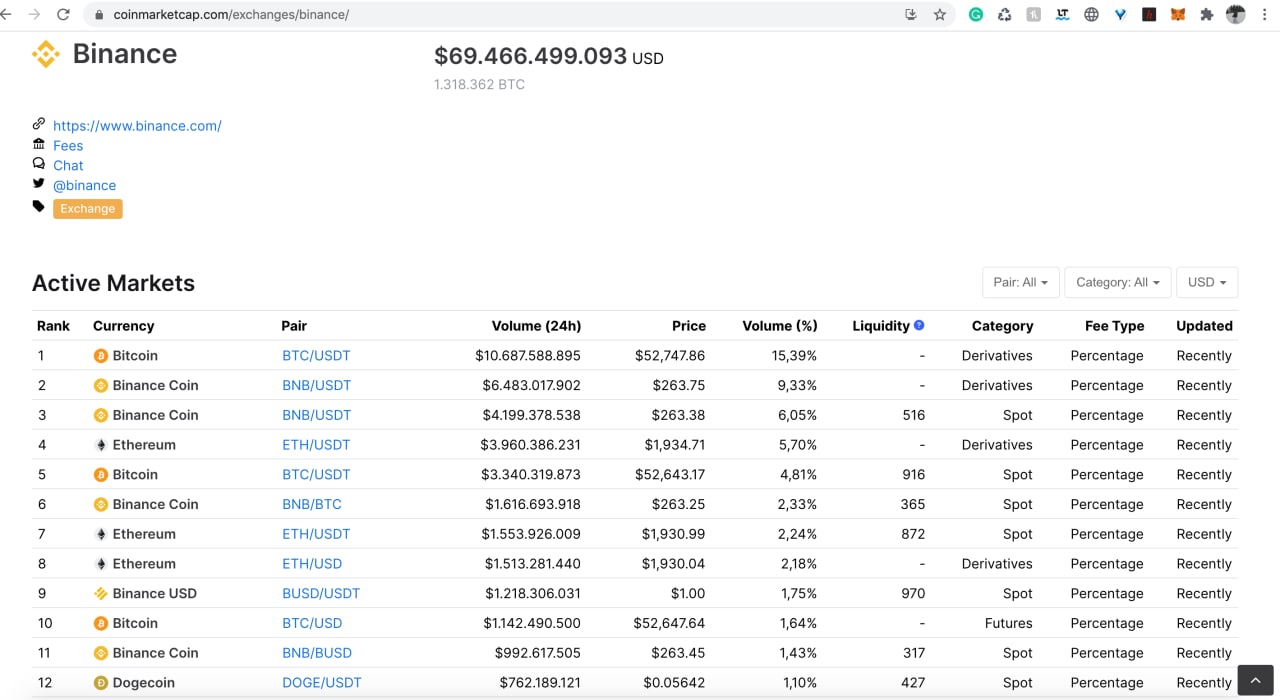Click the 1.318.362 BTC volume text
This screenshot has height=700, width=1280.
click(x=479, y=85)
